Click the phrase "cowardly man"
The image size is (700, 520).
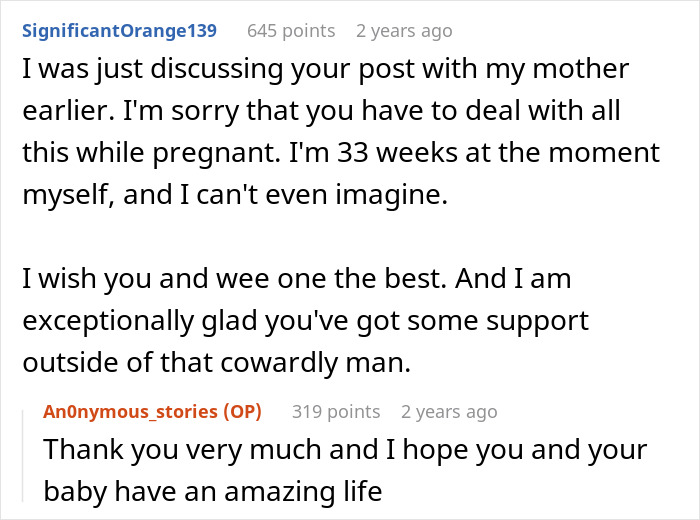point(316,362)
